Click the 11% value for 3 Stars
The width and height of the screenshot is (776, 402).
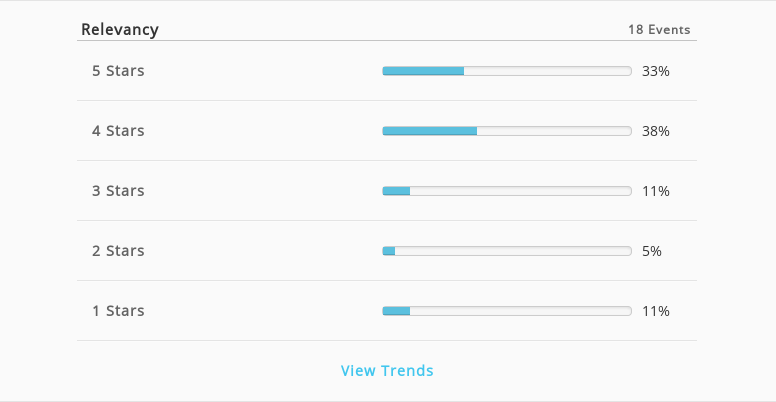point(656,191)
